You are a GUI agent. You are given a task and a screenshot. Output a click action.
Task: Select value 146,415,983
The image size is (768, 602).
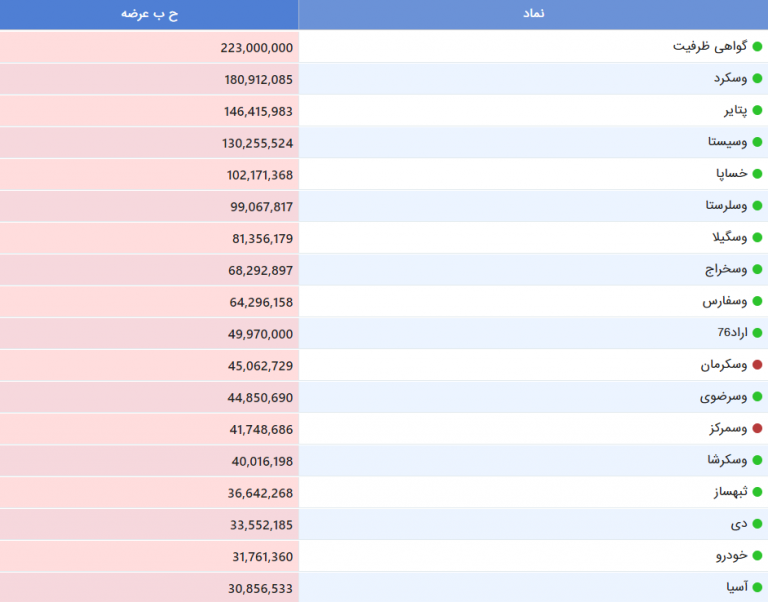coord(259,112)
